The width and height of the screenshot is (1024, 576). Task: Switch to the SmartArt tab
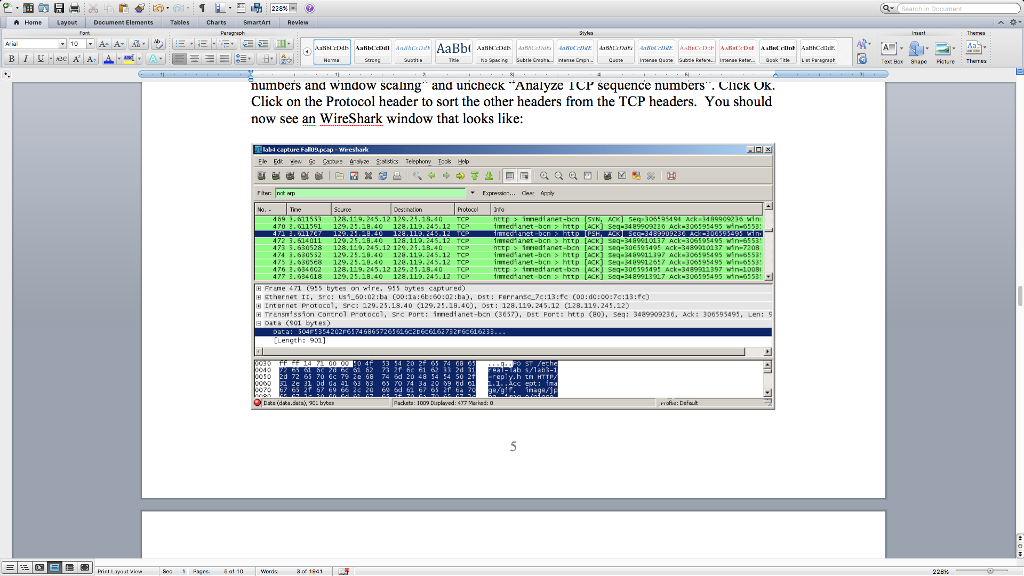pyautogui.click(x=257, y=22)
